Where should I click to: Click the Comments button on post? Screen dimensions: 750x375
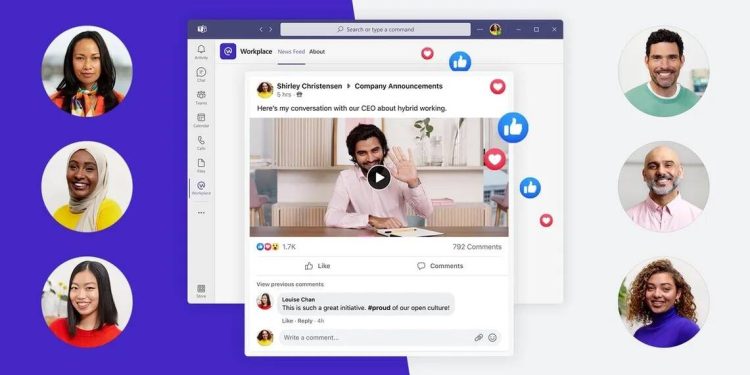pos(440,266)
